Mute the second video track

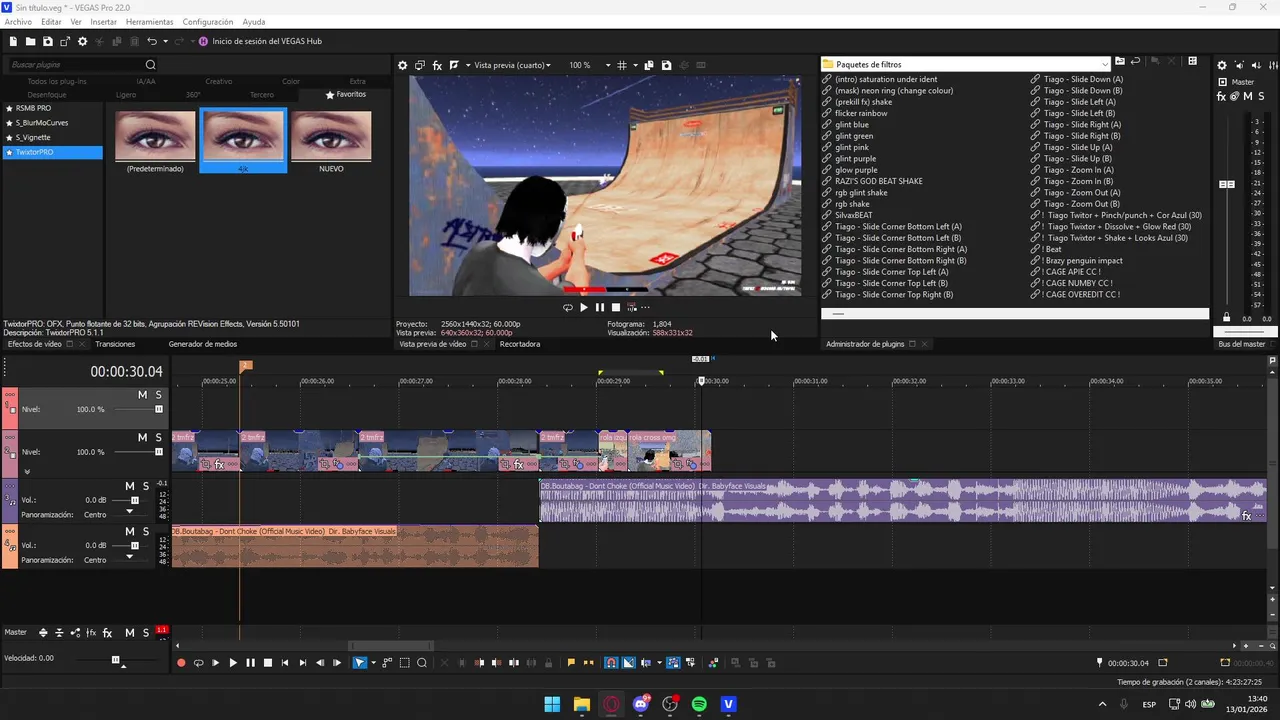pyautogui.click(x=142, y=438)
